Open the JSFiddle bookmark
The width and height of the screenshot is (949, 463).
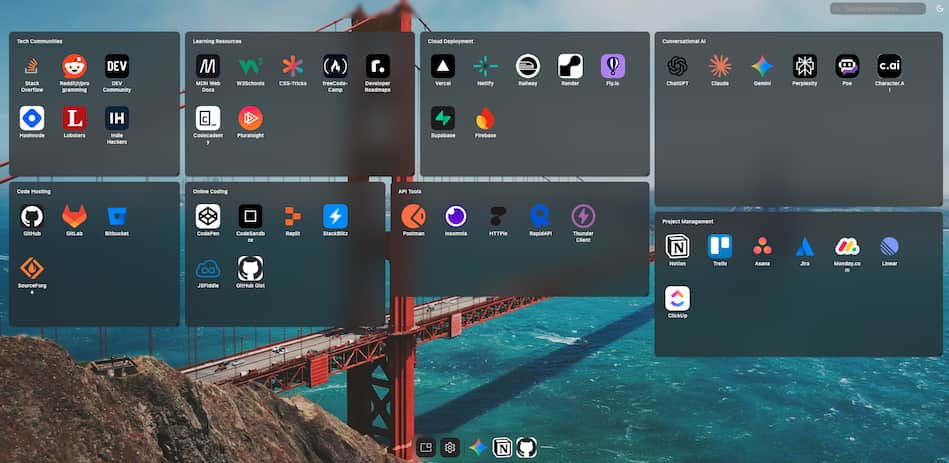coord(208,269)
